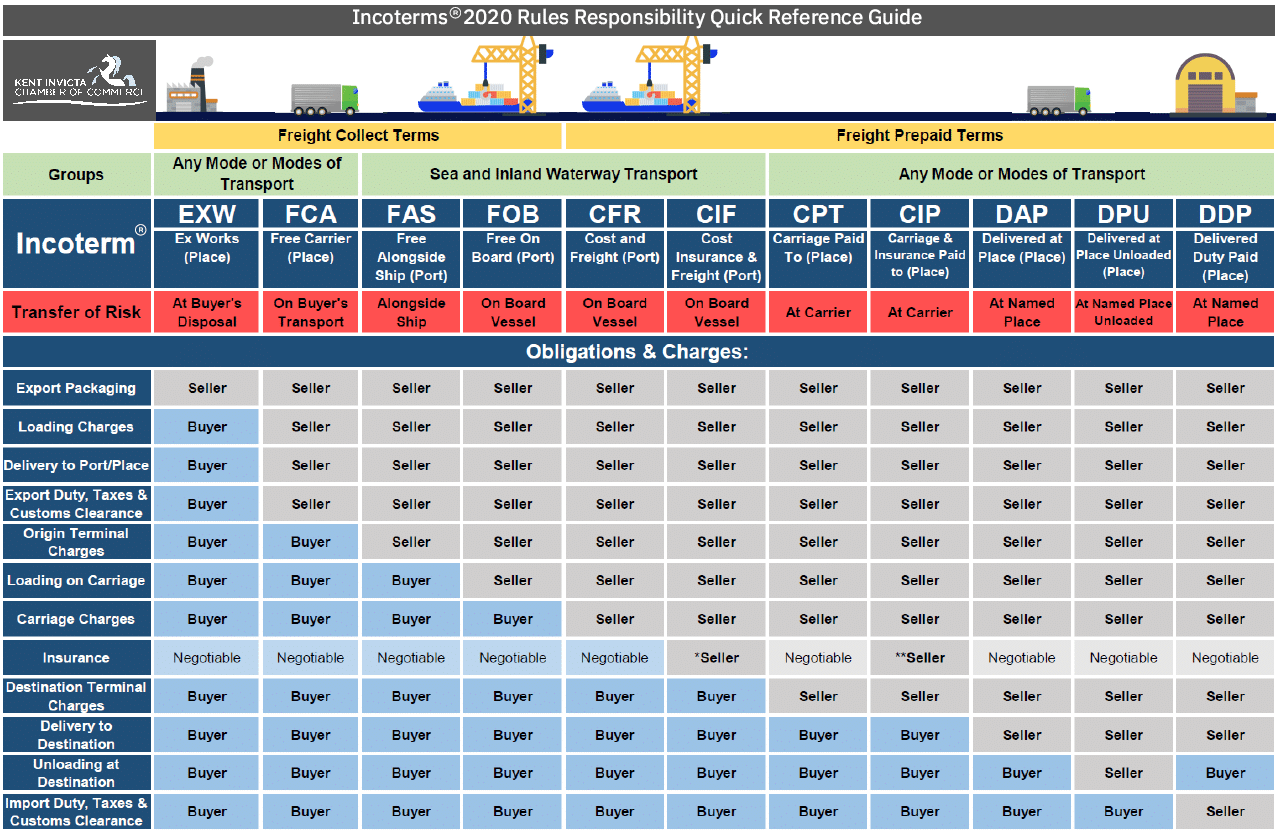Click the 'Export Packaging' row label
Viewport: 1280px width, 833px height.
coord(76,388)
